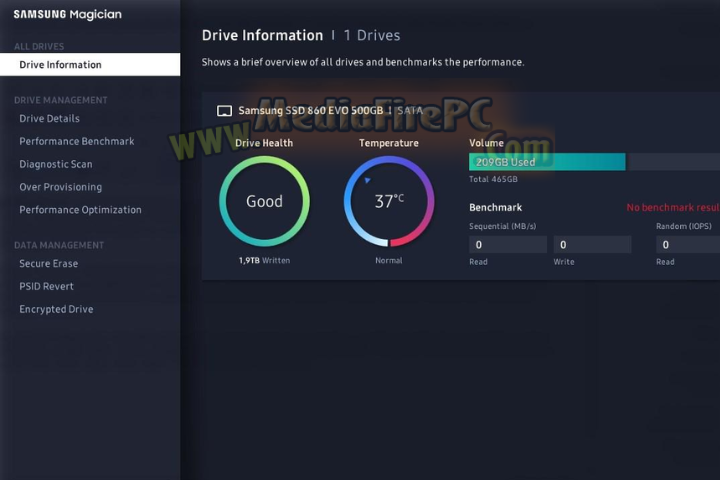This screenshot has height=480, width=720.
Task: Click the 37°C temperature gauge
Action: point(389,201)
